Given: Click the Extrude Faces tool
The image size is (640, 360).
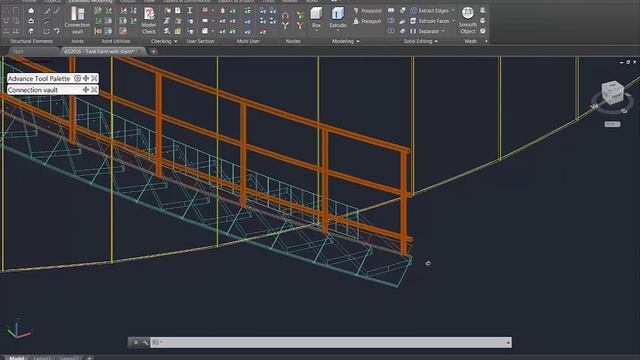Looking at the screenshot, I should point(429,21).
